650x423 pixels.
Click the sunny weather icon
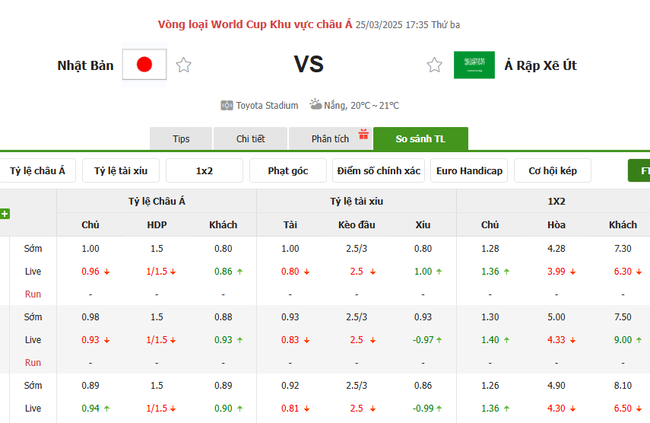point(315,104)
